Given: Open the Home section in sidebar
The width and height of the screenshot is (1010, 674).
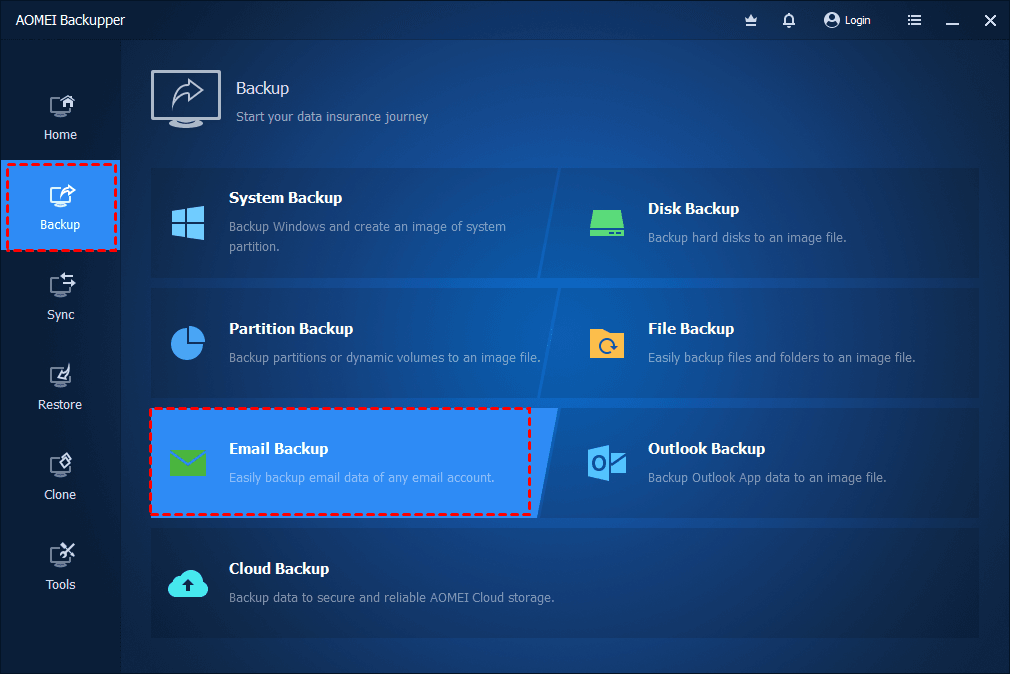Looking at the screenshot, I should click(60, 117).
